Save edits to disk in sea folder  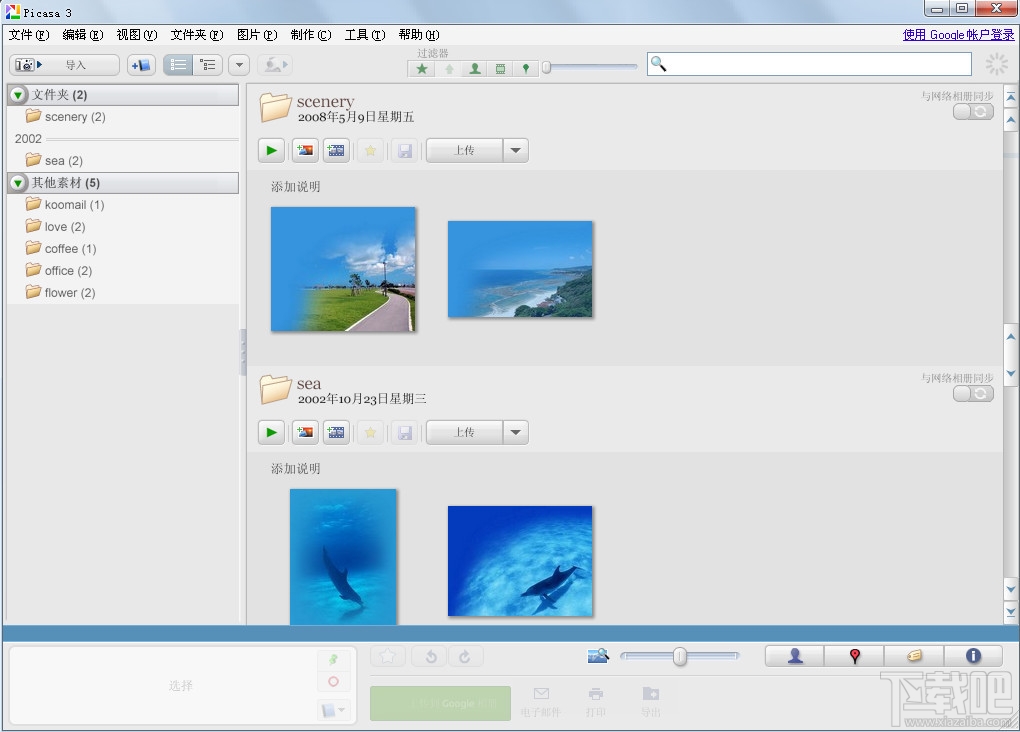click(x=405, y=432)
